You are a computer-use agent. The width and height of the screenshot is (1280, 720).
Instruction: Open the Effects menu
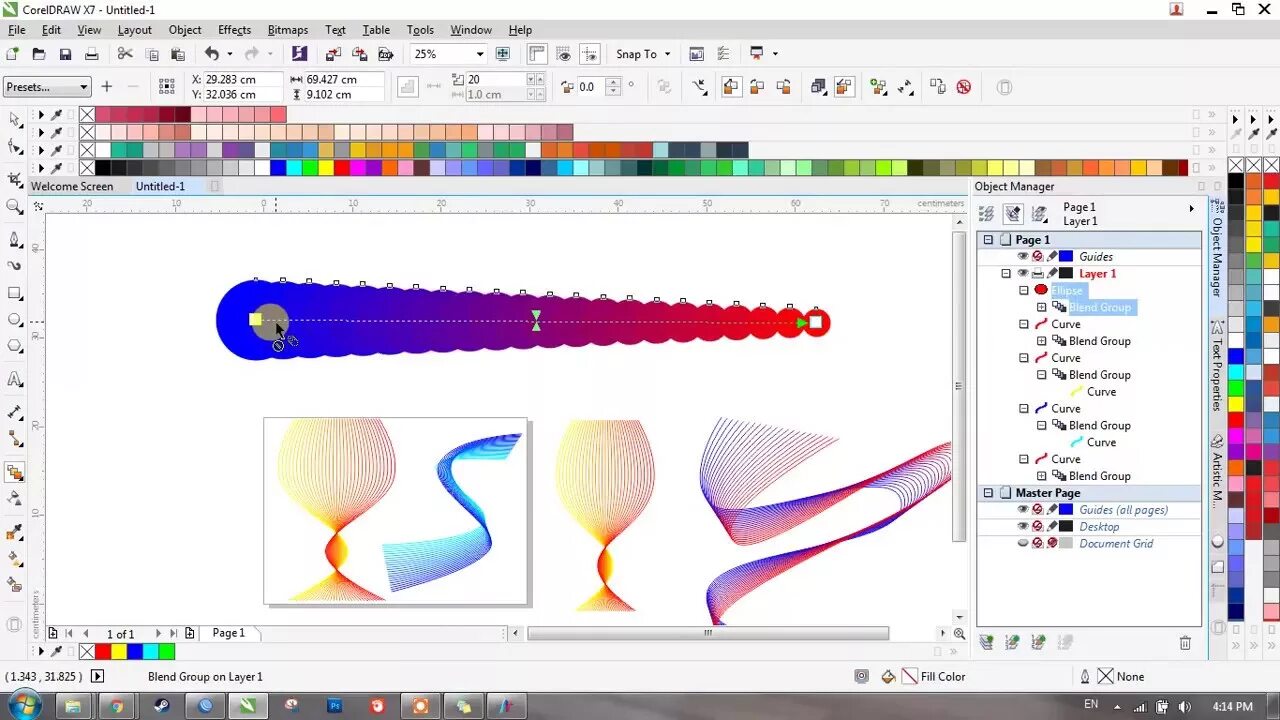(x=233, y=29)
